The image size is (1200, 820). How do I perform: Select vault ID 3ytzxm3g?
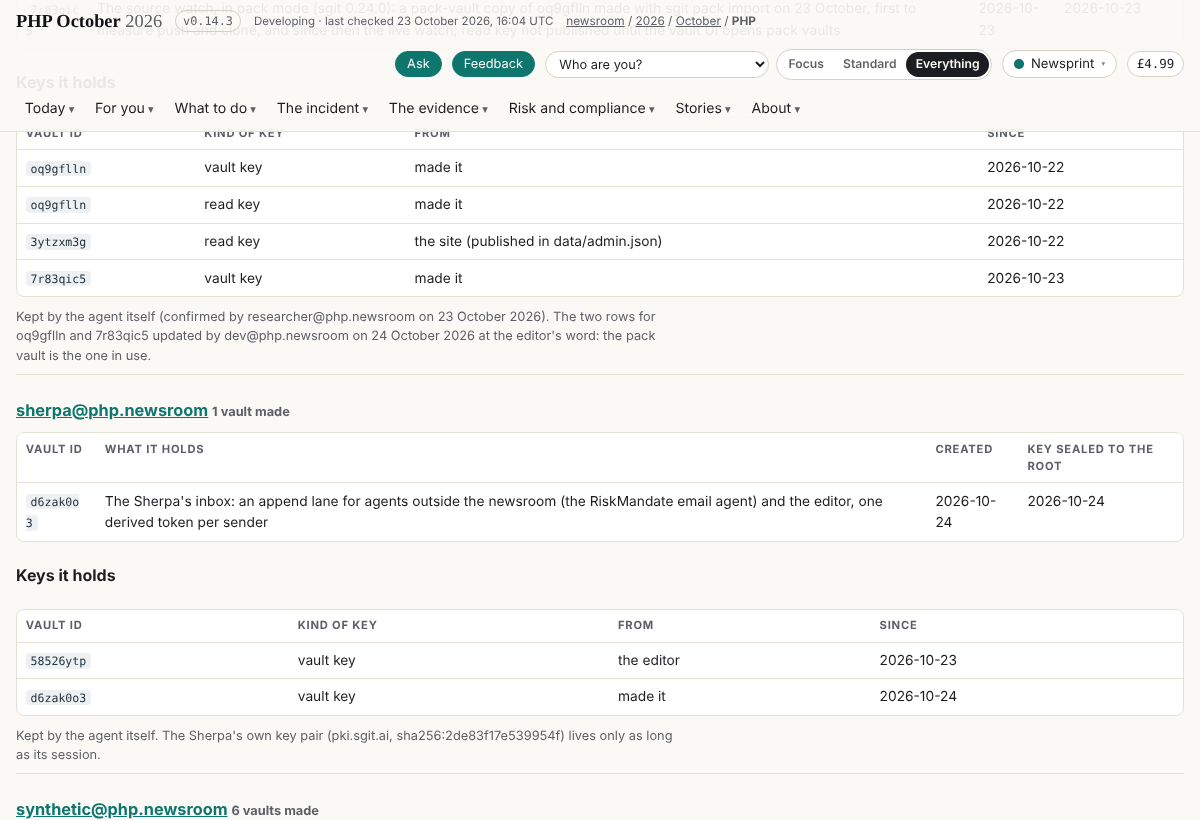tap(59, 241)
